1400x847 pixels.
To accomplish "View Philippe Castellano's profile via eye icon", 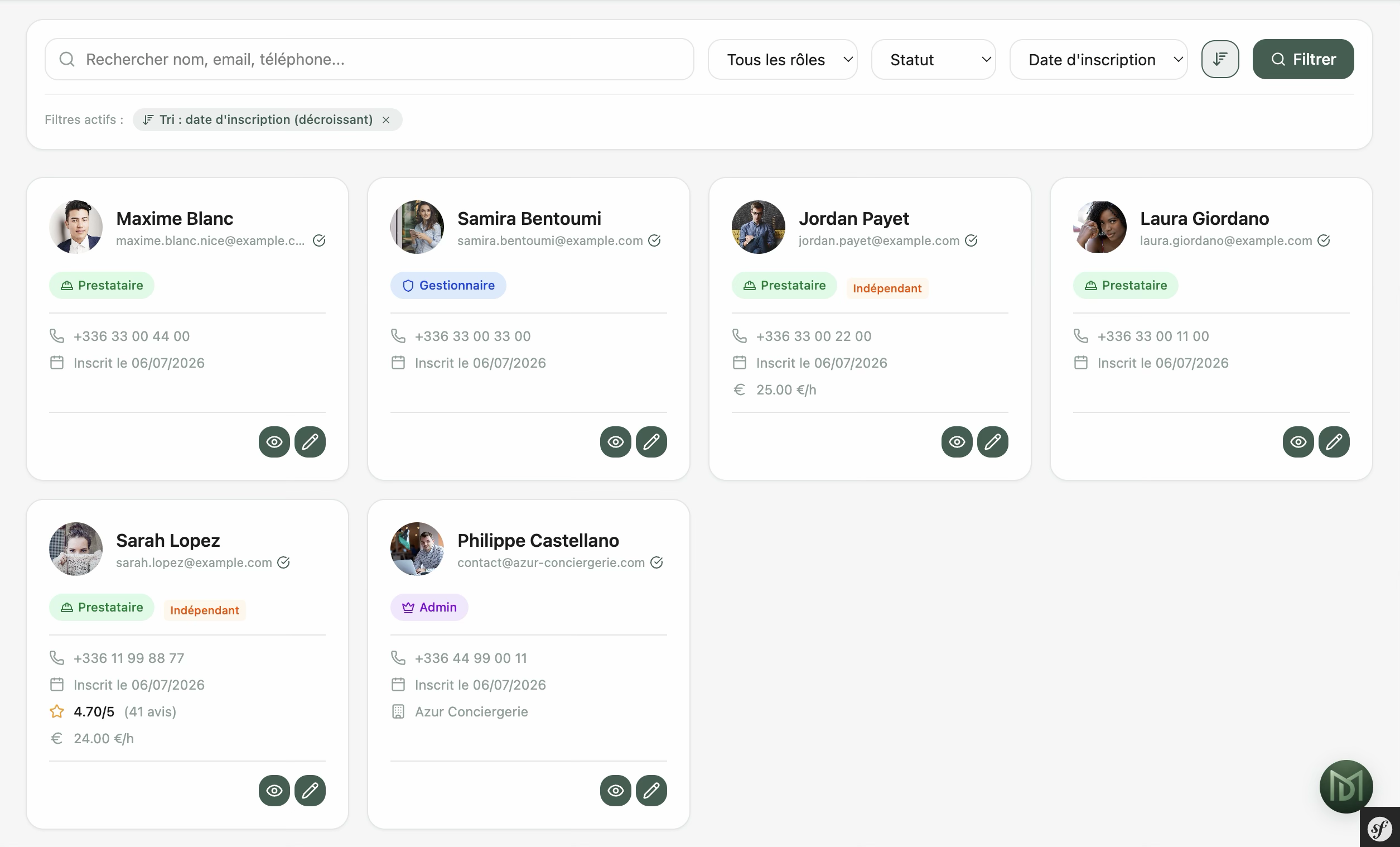I will point(615,790).
